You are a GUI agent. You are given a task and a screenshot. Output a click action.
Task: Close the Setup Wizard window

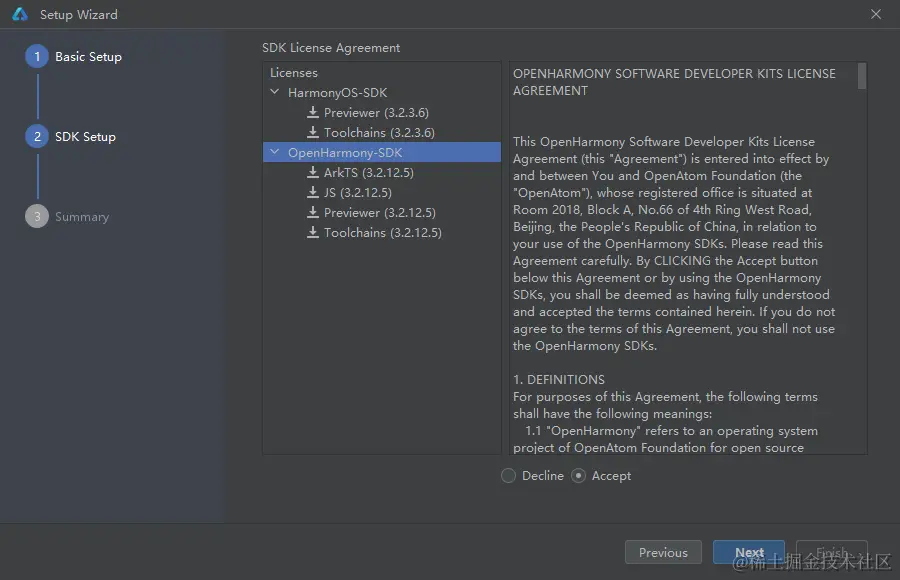[876, 14]
